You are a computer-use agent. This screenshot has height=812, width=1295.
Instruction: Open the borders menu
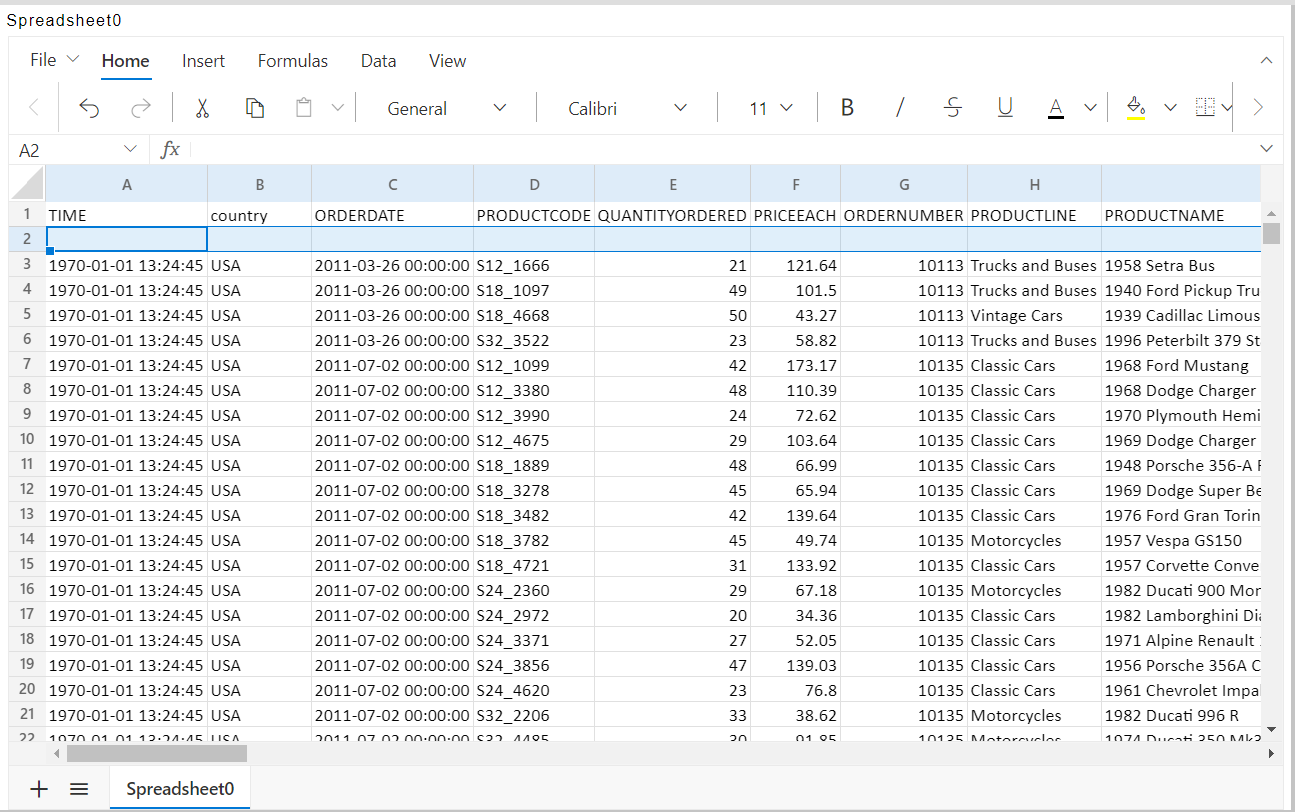tap(1213, 108)
